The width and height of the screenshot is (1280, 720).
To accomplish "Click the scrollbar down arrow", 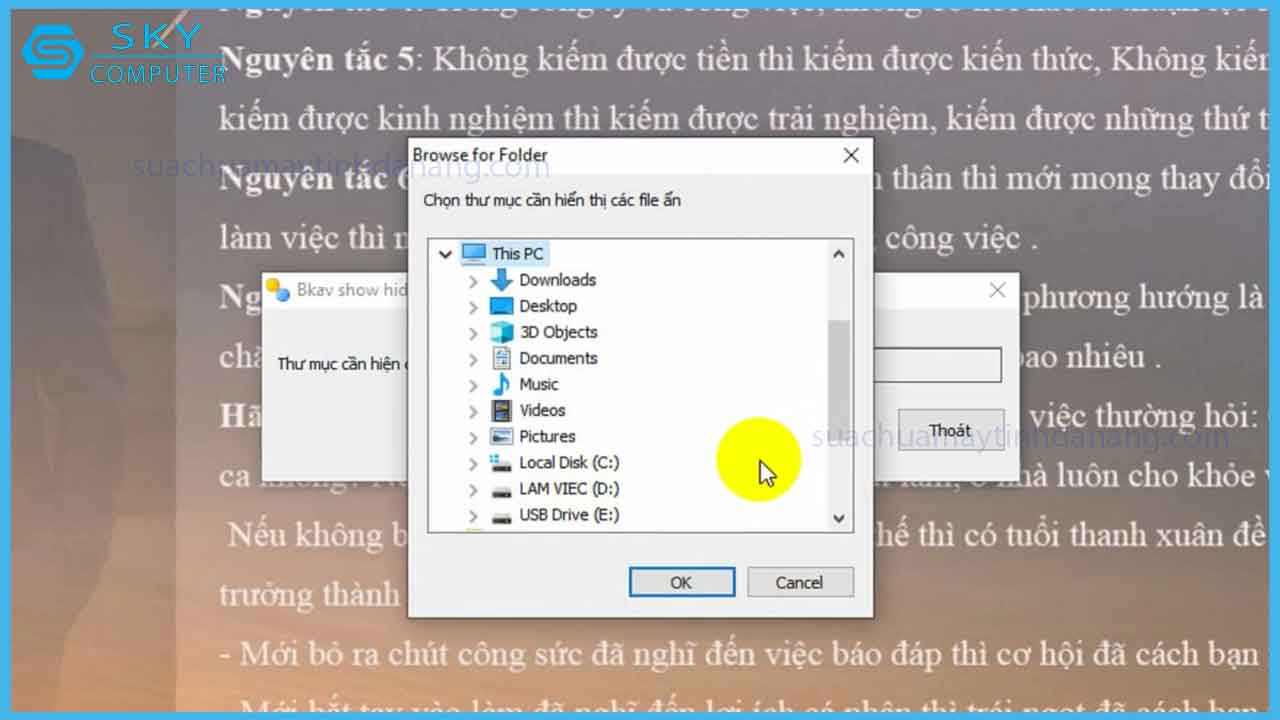I will tap(841, 518).
